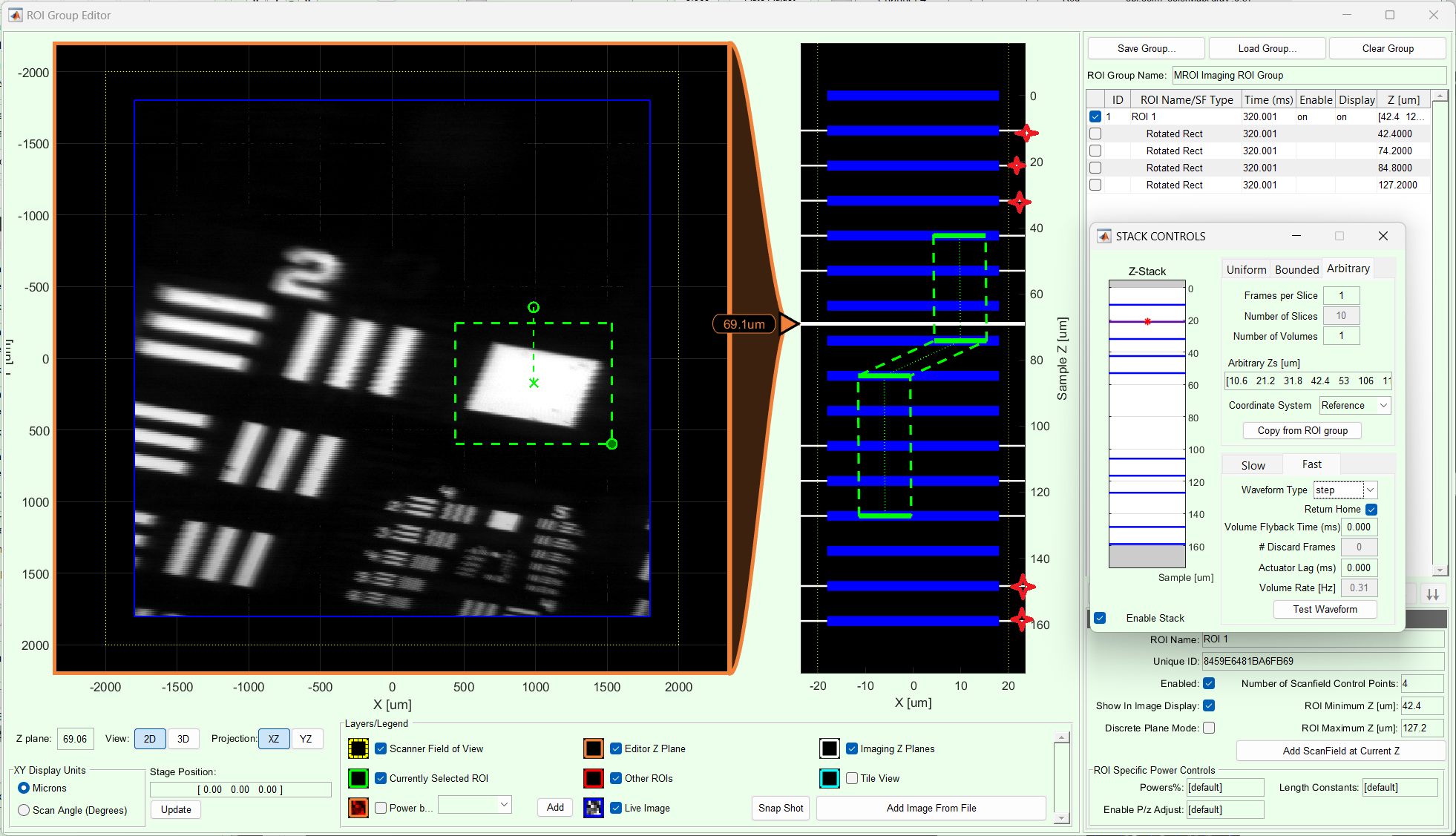
Task: Click the orange Editor Z Plane icon
Action: click(594, 748)
